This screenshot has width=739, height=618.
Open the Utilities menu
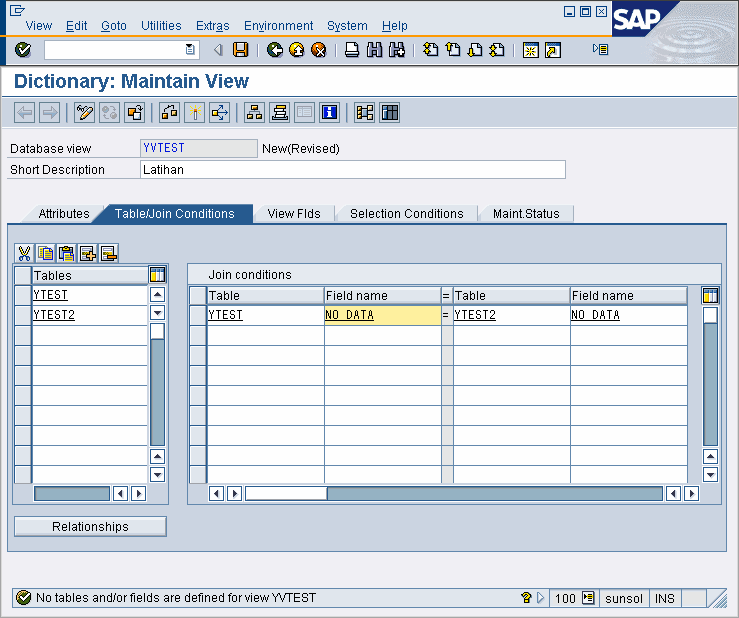(x=161, y=25)
